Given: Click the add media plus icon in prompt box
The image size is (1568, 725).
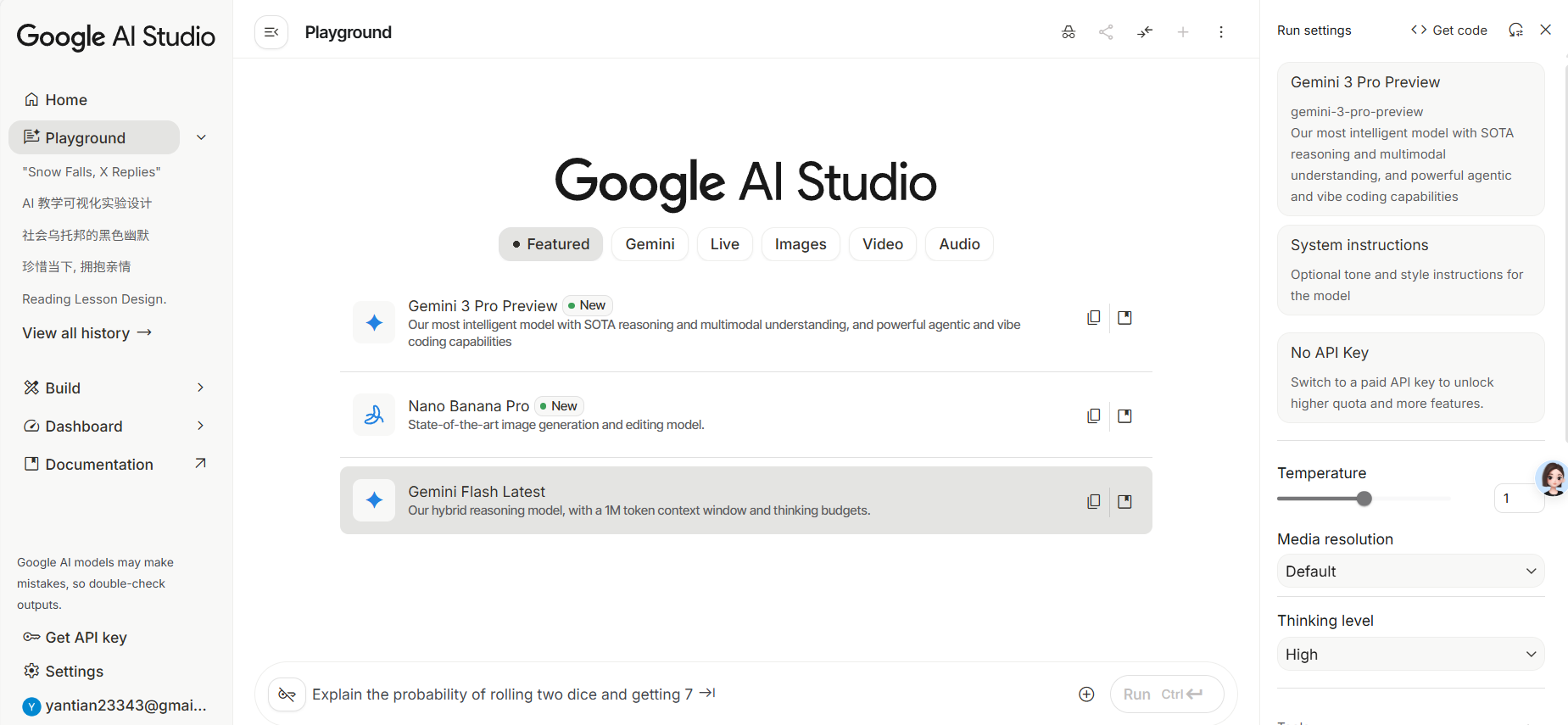Looking at the screenshot, I should pos(1086,694).
